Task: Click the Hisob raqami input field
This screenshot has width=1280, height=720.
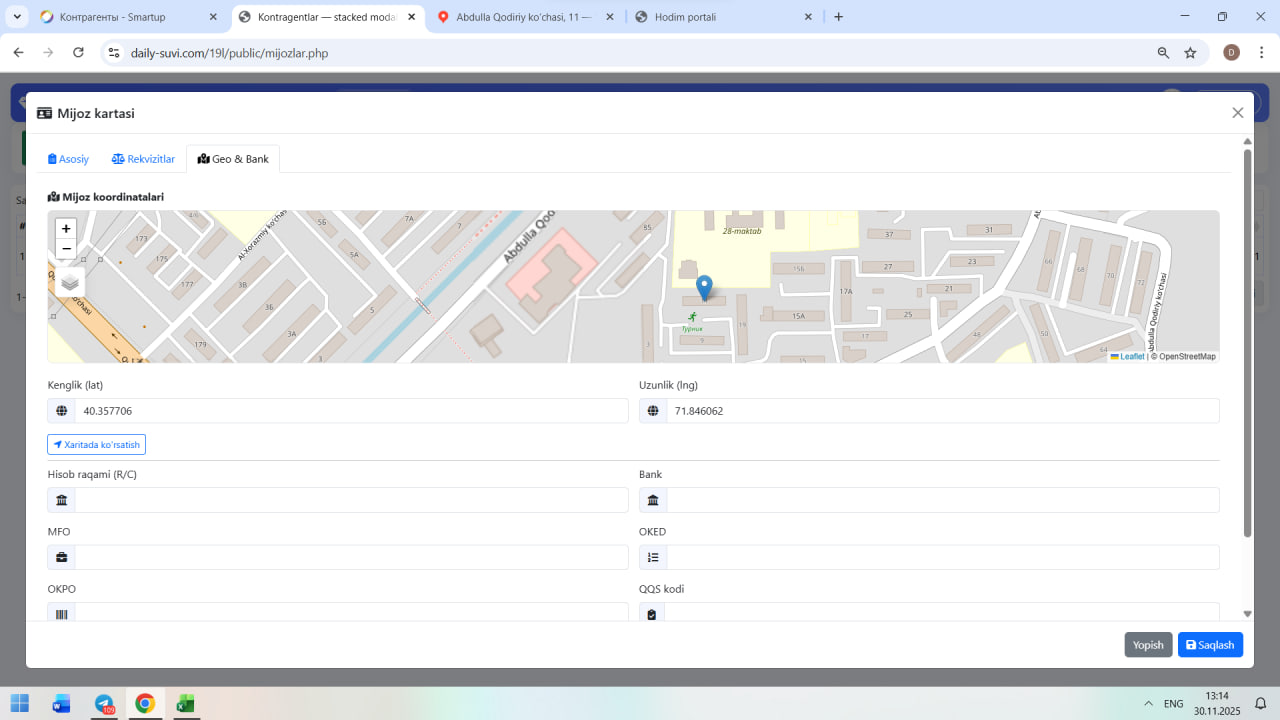Action: pyautogui.click(x=350, y=500)
